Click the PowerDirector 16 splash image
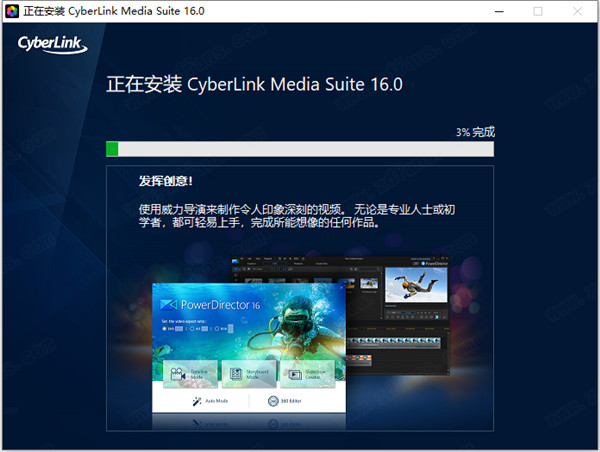This screenshot has height=452, width=600. (249, 348)
